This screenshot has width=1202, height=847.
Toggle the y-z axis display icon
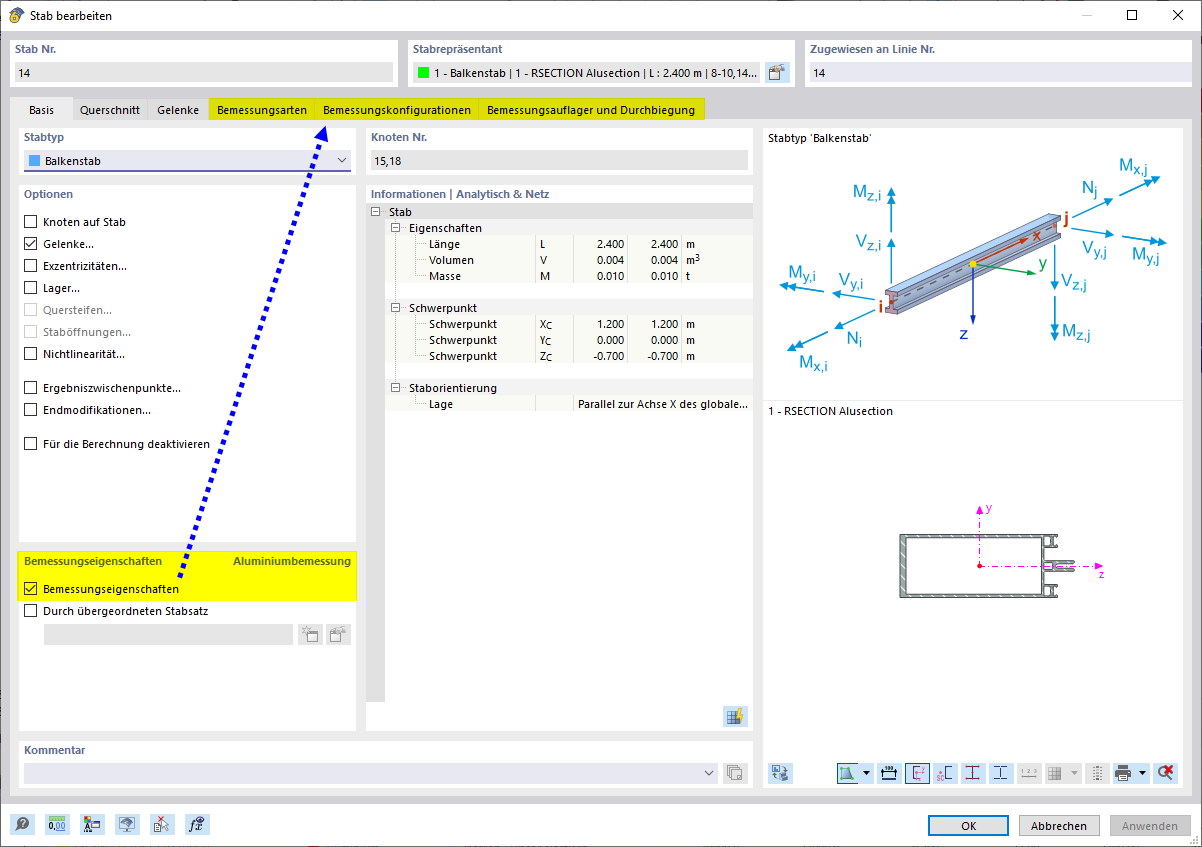[917, 773]
